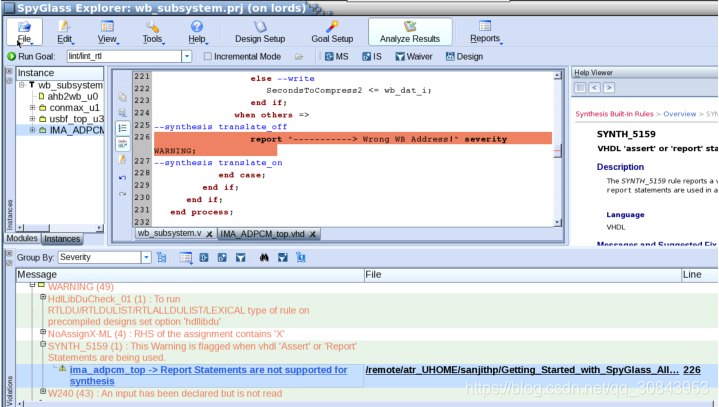Click the modular schematic icon in violations toolbar

(x=204, y=258)
